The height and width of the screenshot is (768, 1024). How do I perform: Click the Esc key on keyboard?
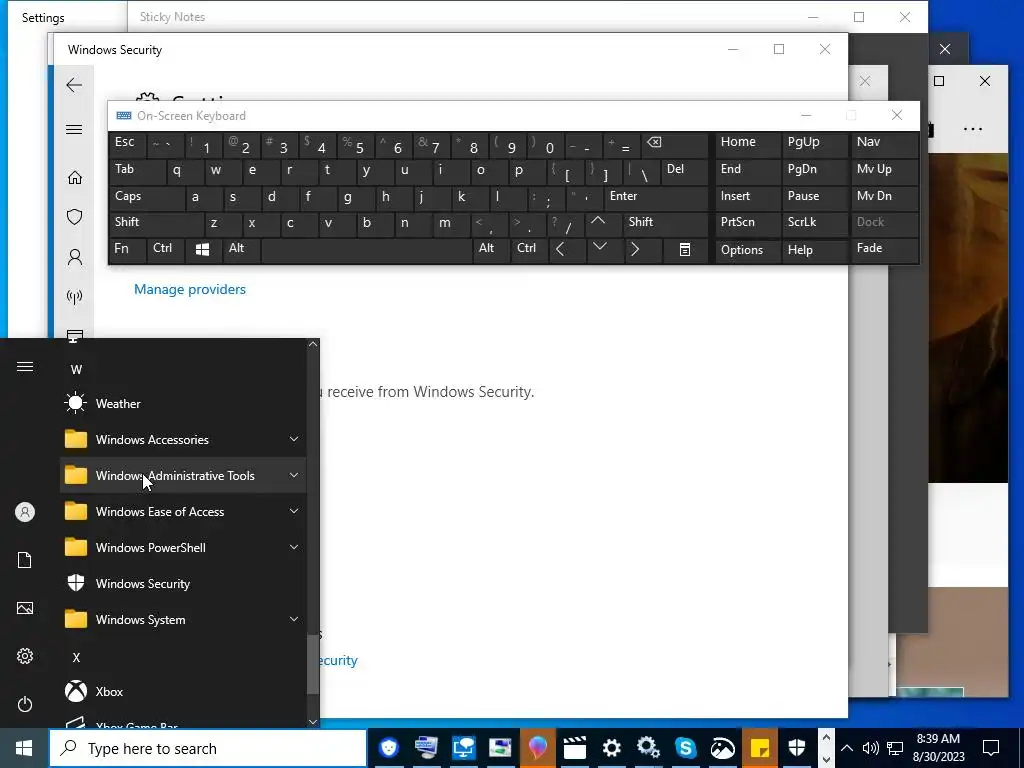pos(127,145)
